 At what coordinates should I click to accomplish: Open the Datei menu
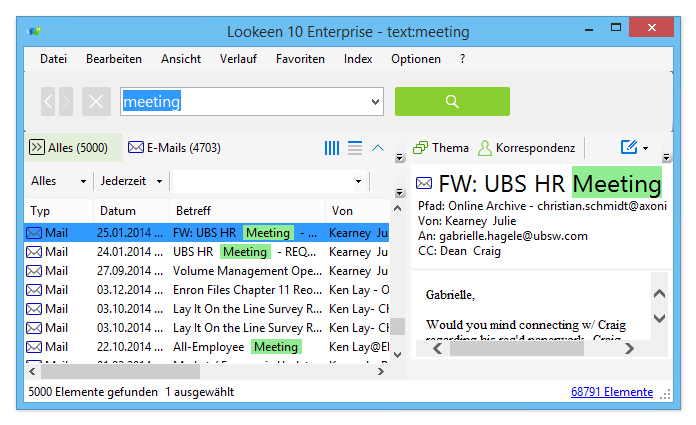(53, 59)
